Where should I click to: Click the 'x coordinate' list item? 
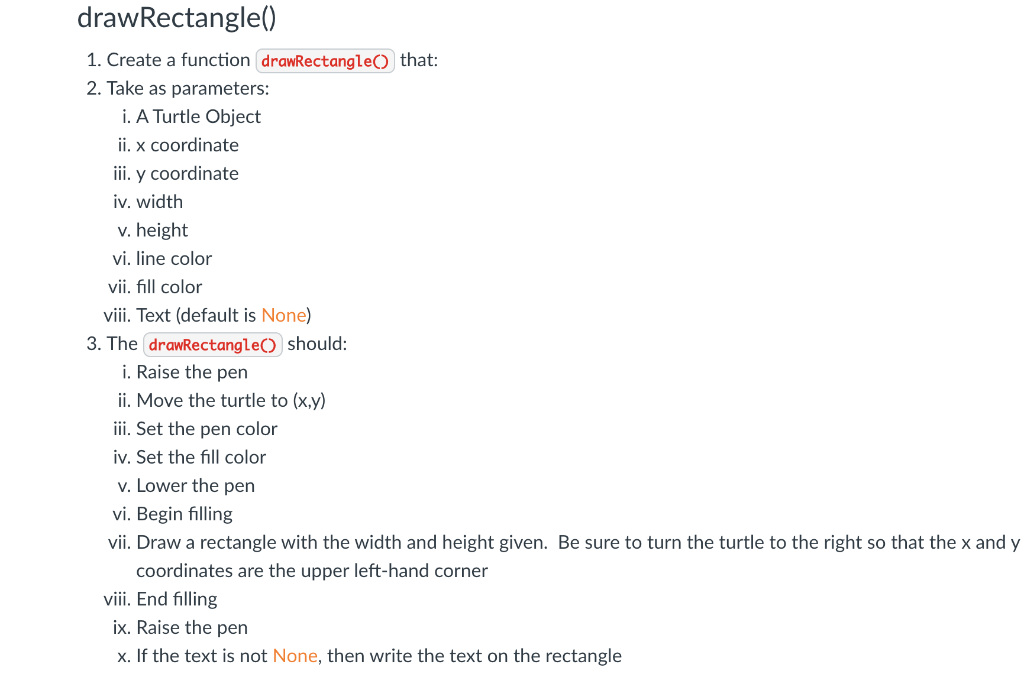click(x=187, y=145)
